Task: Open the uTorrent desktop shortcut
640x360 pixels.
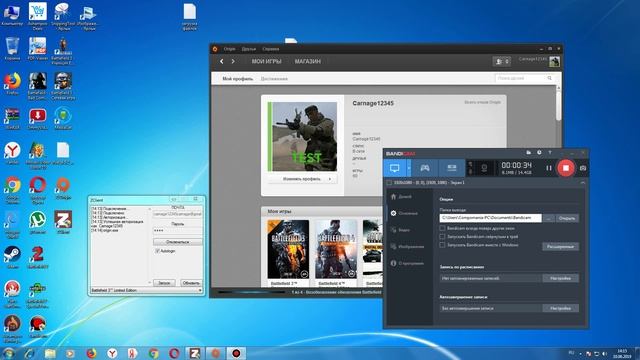Action: (38, 222)
